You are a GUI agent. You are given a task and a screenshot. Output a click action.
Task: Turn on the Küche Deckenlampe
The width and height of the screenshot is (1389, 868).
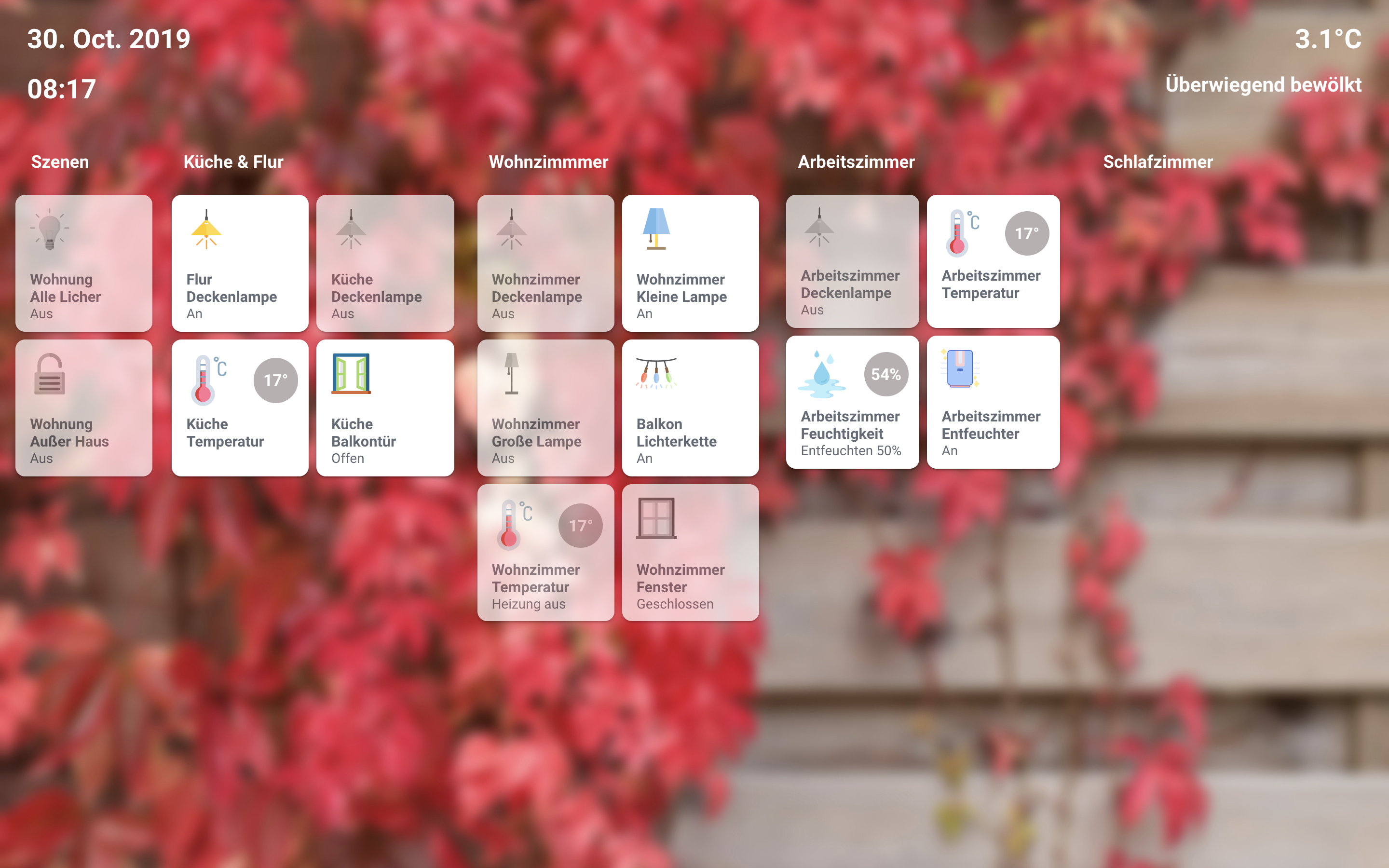click(x=385, y=263)
